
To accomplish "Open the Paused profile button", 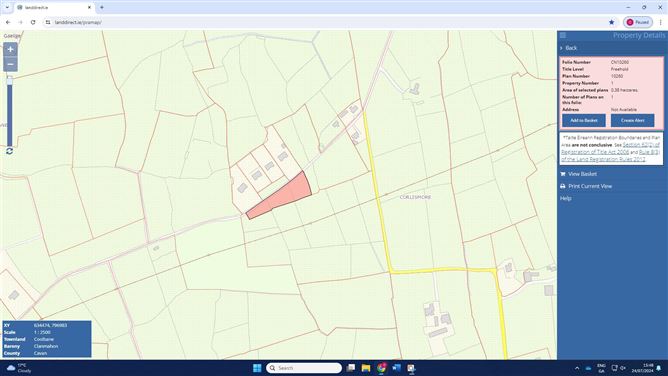I will pos(638,22).
